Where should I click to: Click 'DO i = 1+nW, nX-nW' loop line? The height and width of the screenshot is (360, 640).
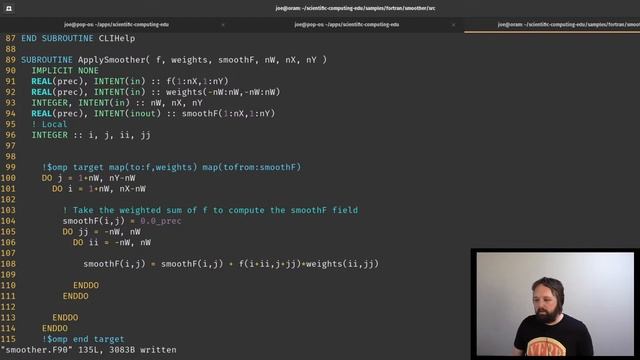coord(99,189)
